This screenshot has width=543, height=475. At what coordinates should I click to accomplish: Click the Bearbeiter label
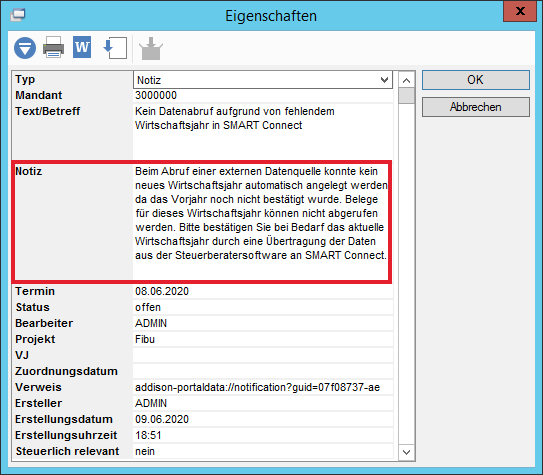(x=44, y=323)
